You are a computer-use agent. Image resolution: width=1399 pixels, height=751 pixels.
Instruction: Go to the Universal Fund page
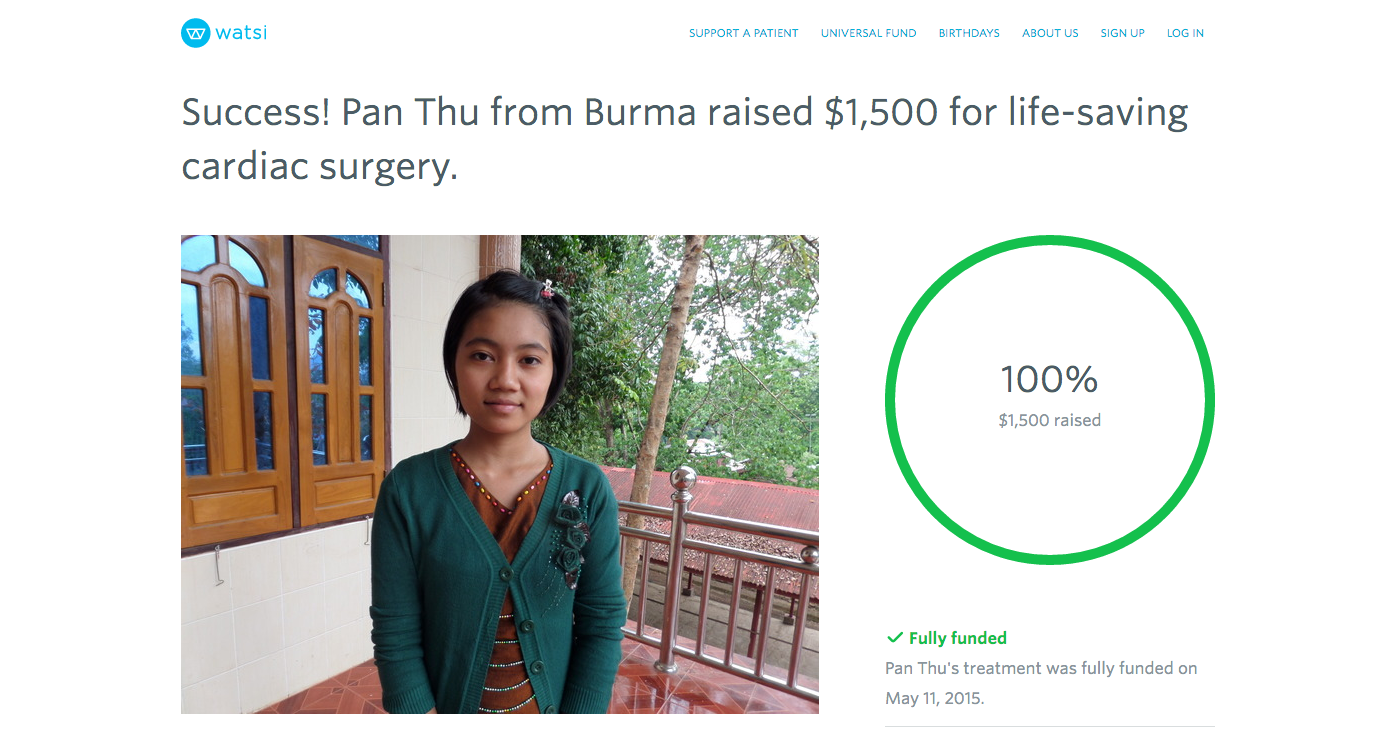pyautogui.click(x=868, y=33)
